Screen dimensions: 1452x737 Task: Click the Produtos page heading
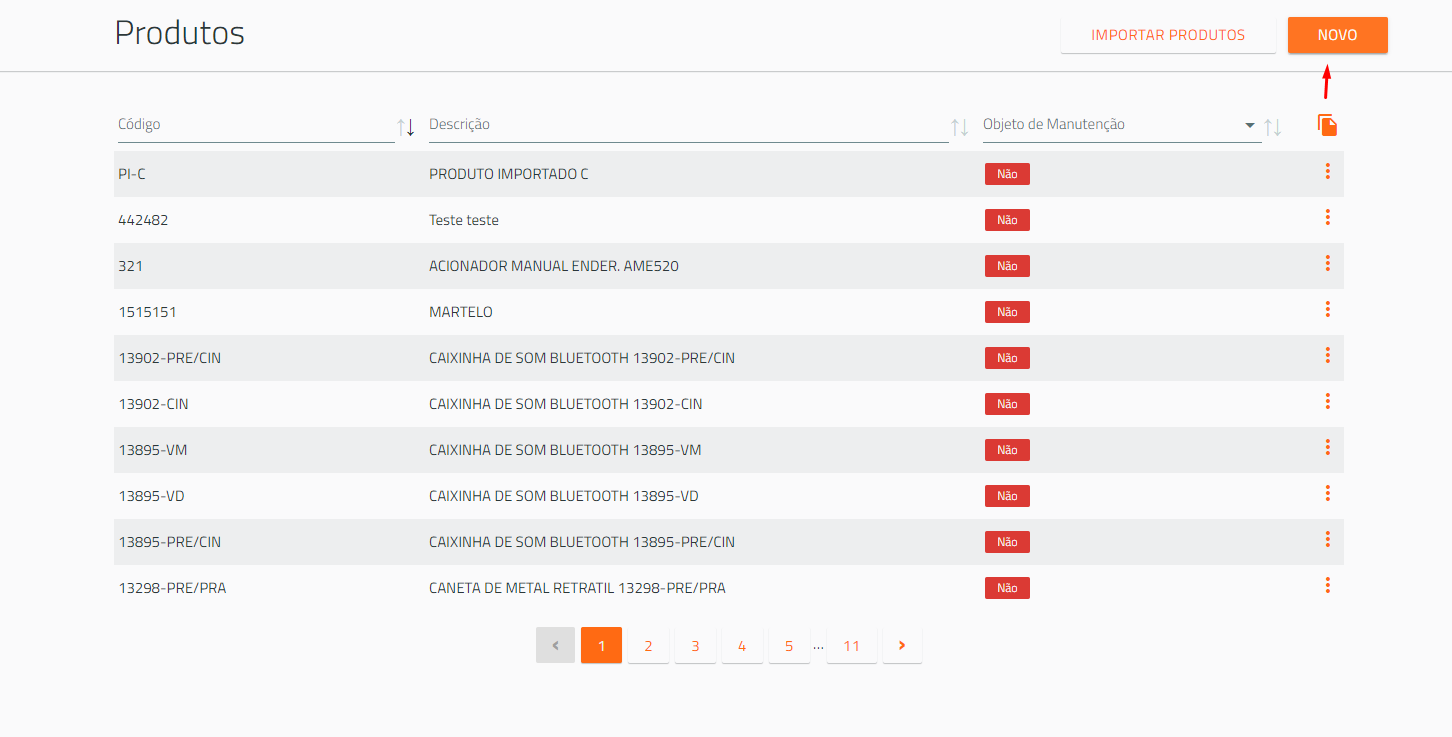(x=180, y=33)
